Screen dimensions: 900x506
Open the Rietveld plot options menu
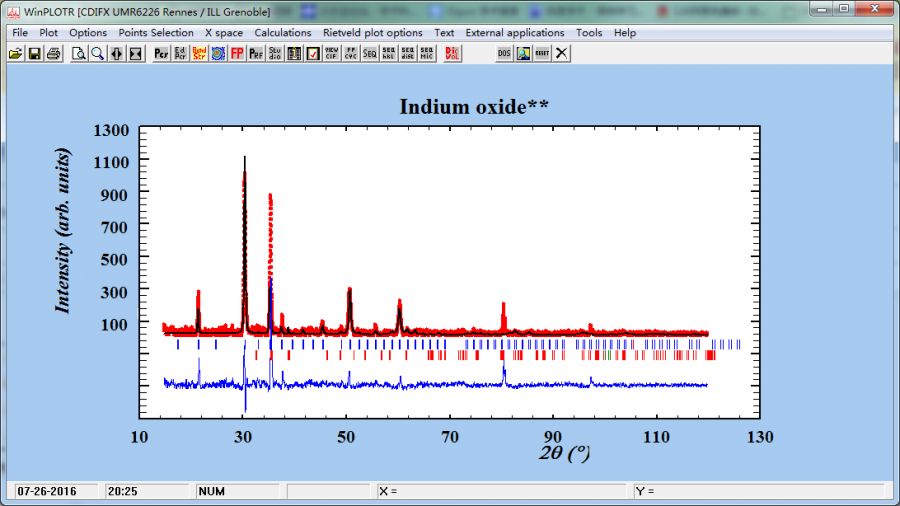coord(373,33)
